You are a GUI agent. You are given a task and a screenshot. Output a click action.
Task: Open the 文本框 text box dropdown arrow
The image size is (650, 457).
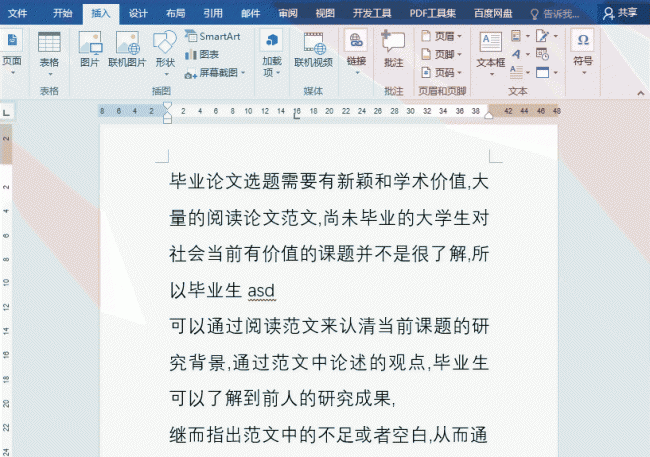[x=492, y=75]
